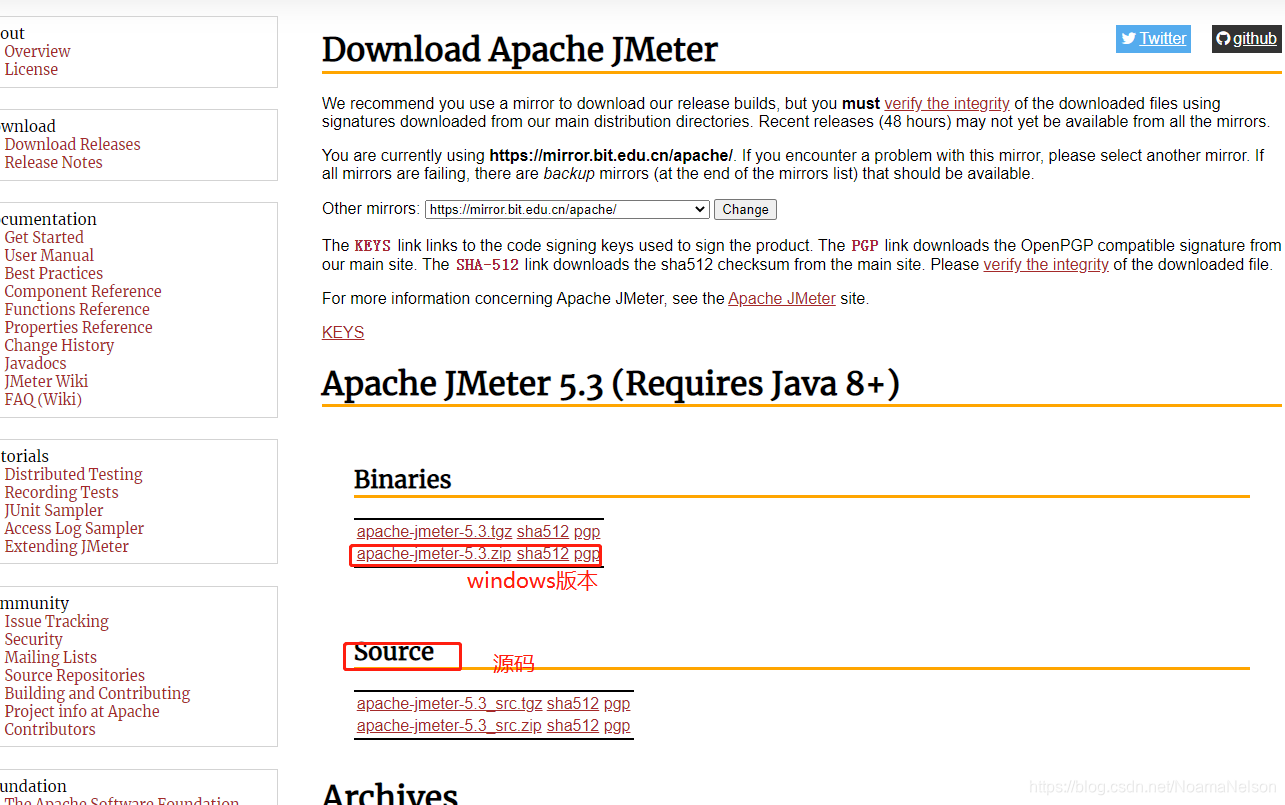Open Change History in sidebar
1285x805 pixels.
[59, 345]
